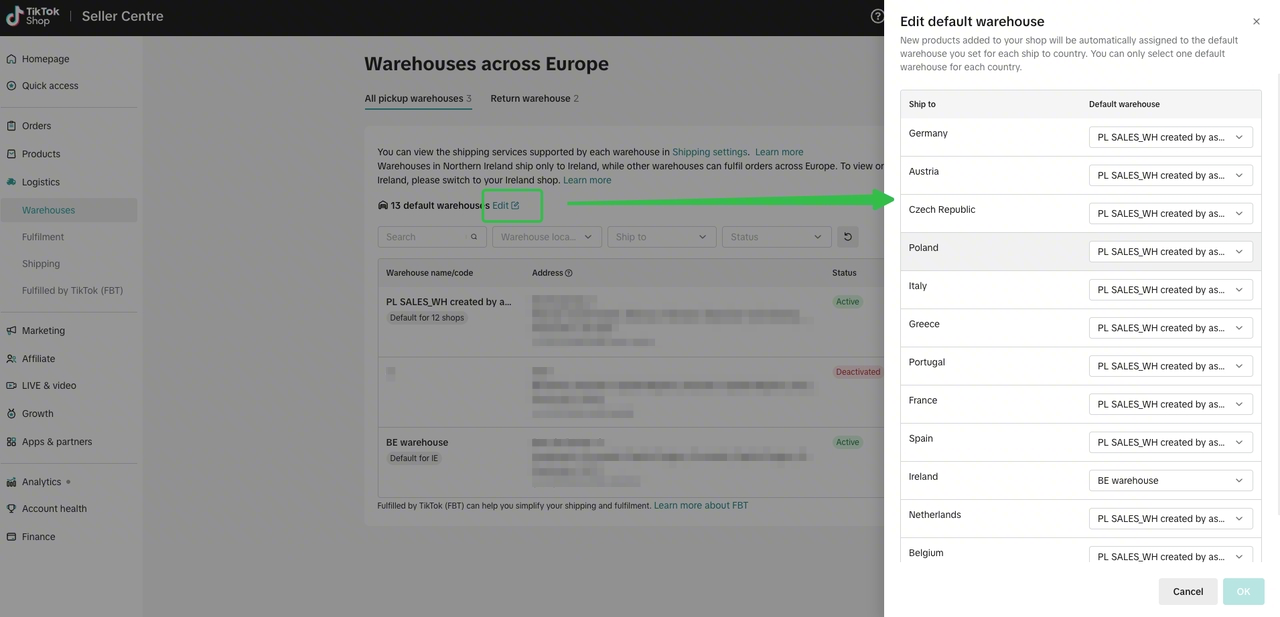Screen dimensions: 1280x617
Task: Expand the Ship to filter dropdown
Action: (x=662, y=237)
